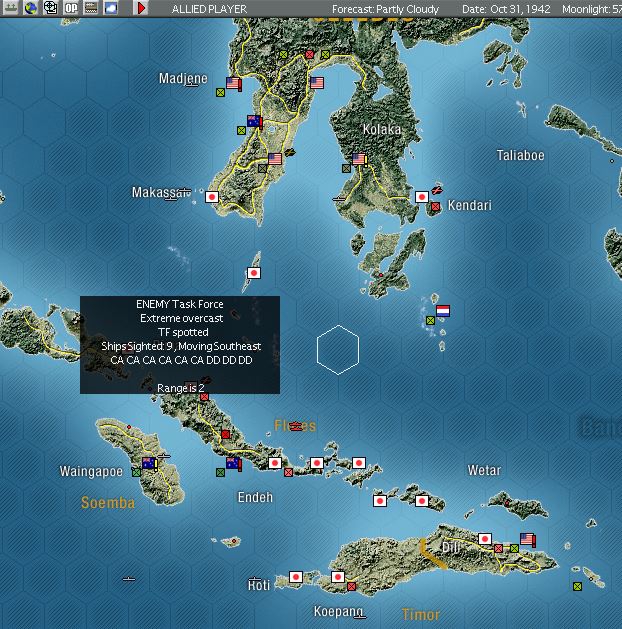Click the 'Wetar' map label
Image resolution: width=622 pixels, height=629 pixels.
(x=484, y=470)
